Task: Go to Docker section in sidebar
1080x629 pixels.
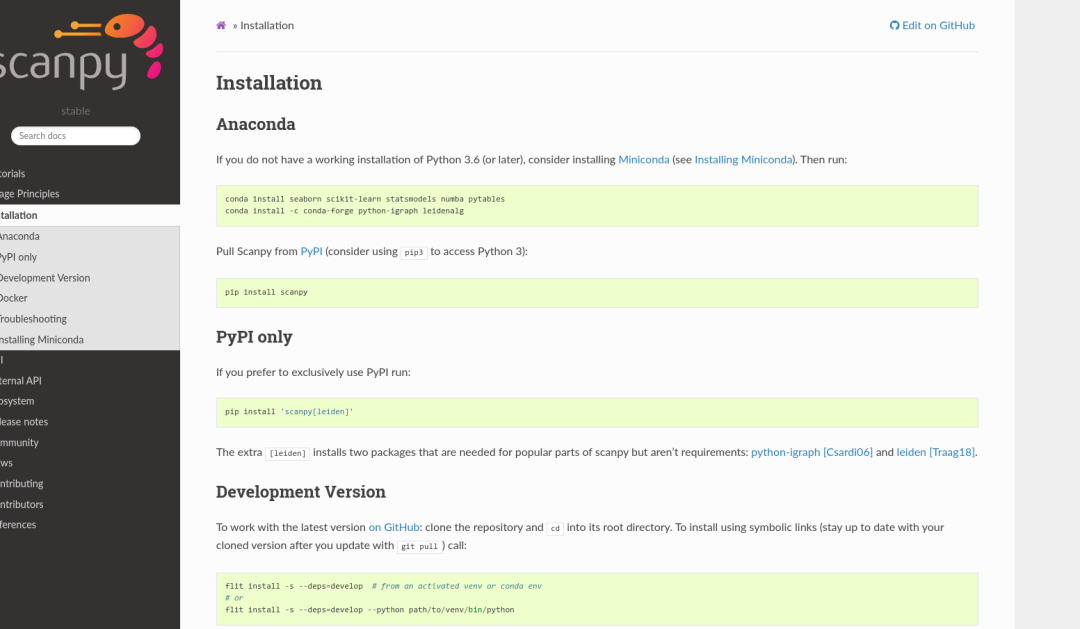Action: tap(90, 298)
